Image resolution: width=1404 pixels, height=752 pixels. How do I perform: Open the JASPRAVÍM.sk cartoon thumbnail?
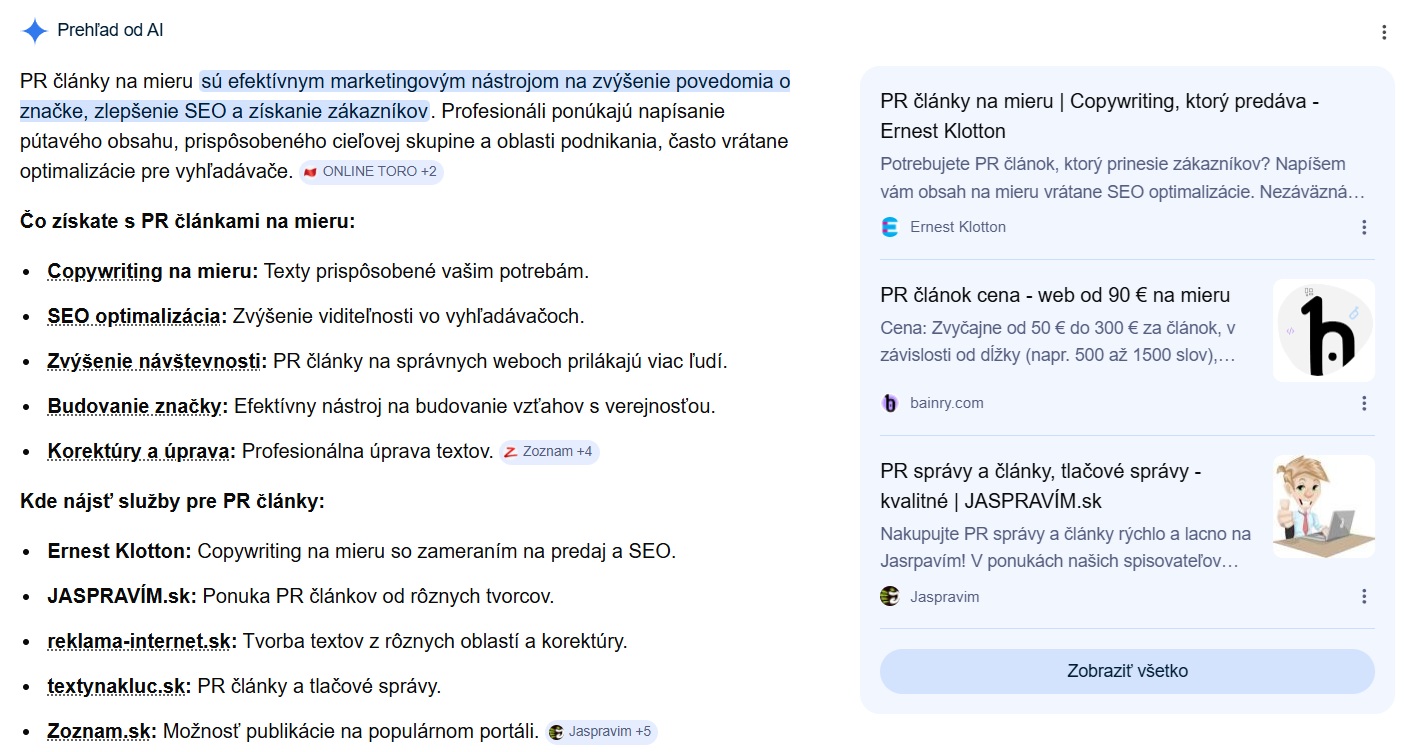[1324, 506]
